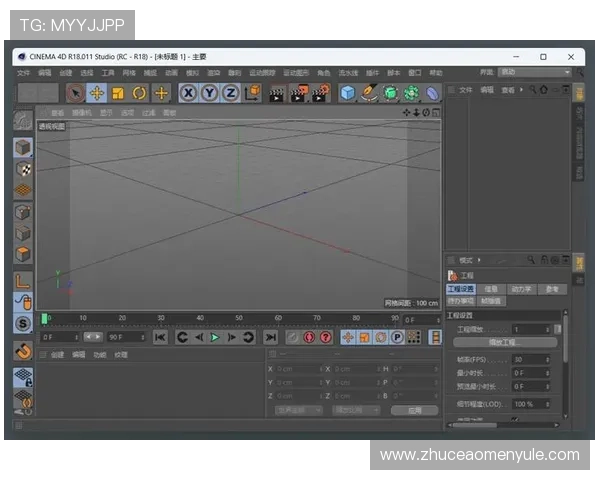Select the Scale tool
The height and width of the screenshot is (480, 600).
(x=117, y=93)
